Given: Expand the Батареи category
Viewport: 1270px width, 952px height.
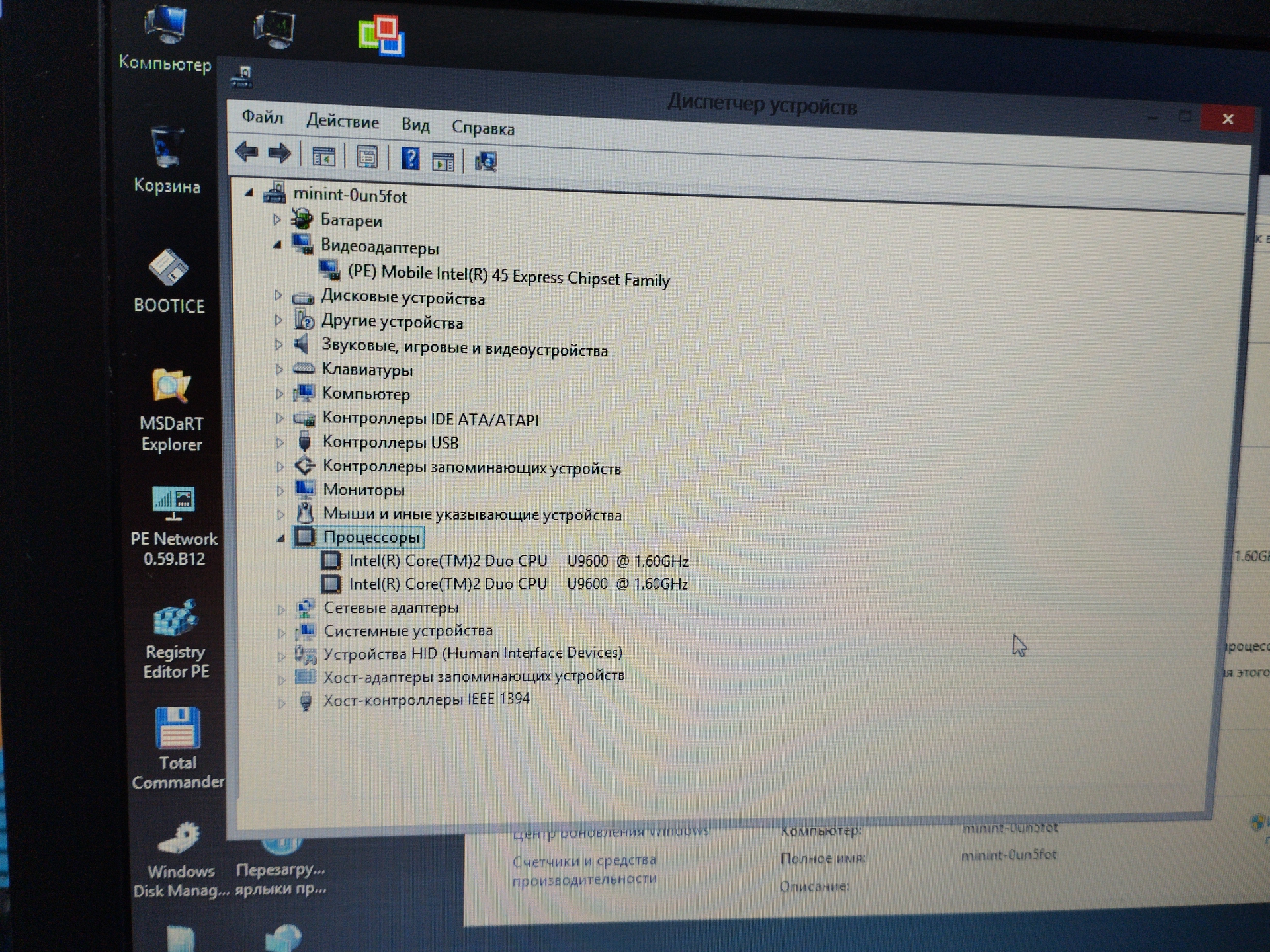Looking at the screenshot, I should coord(277,219).
